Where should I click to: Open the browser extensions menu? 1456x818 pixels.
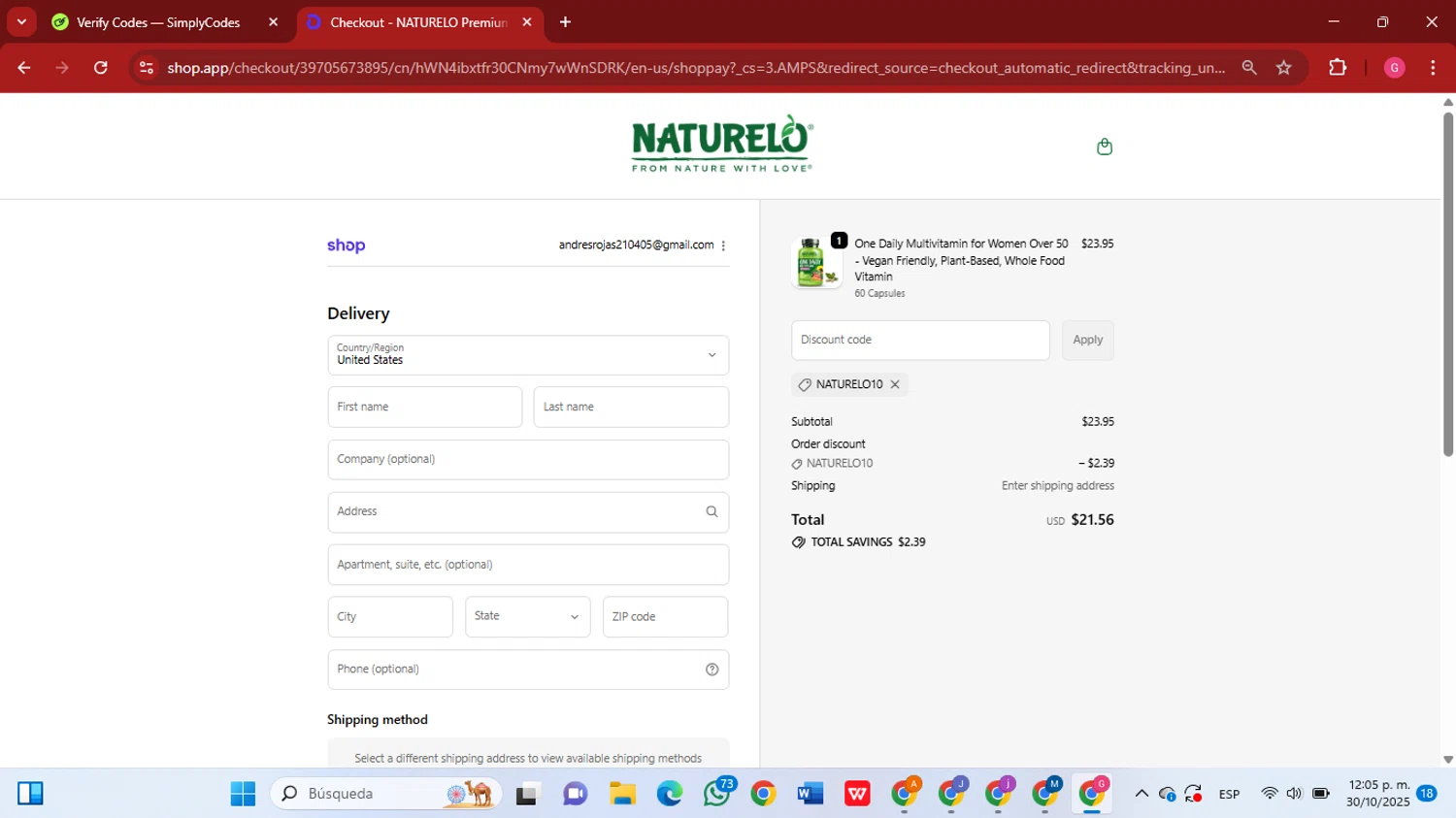[1338, 68]
